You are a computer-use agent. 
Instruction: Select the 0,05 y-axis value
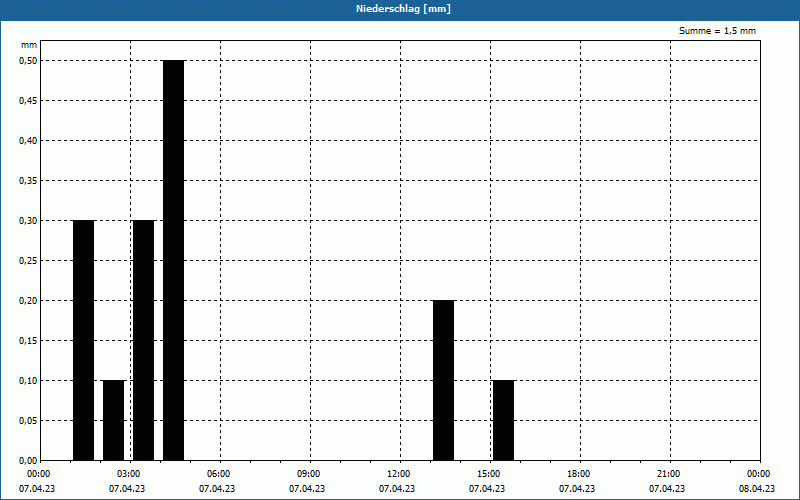[28, 420]
